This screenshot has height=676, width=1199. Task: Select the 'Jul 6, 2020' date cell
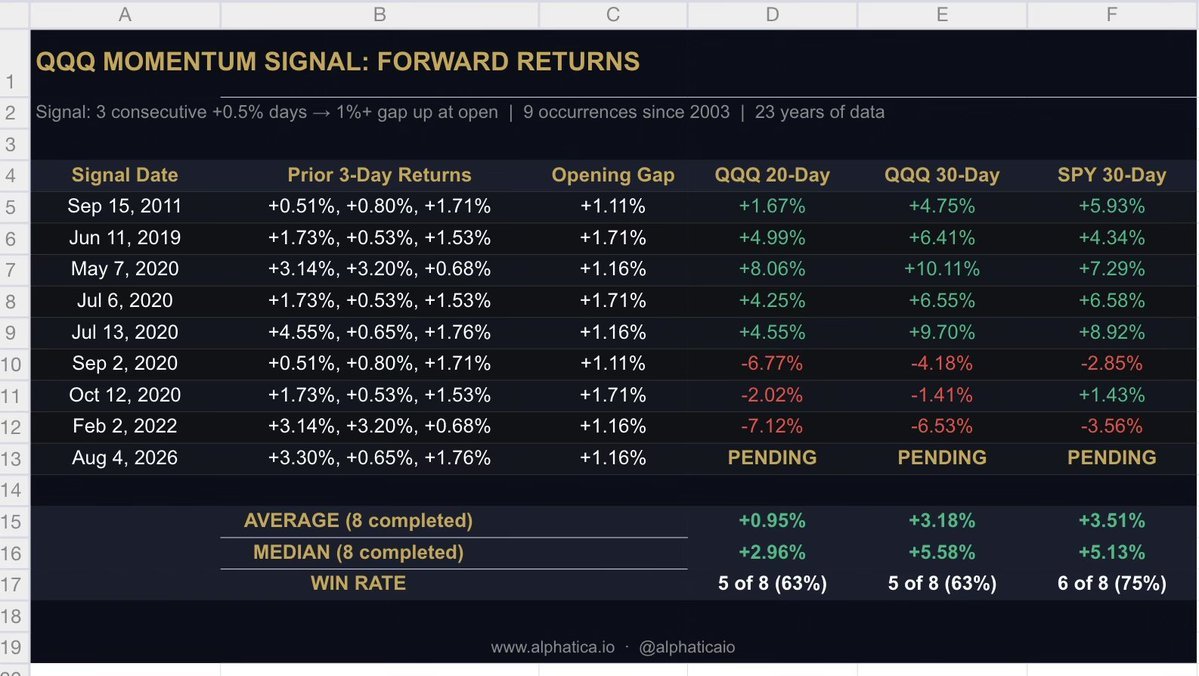125,301
